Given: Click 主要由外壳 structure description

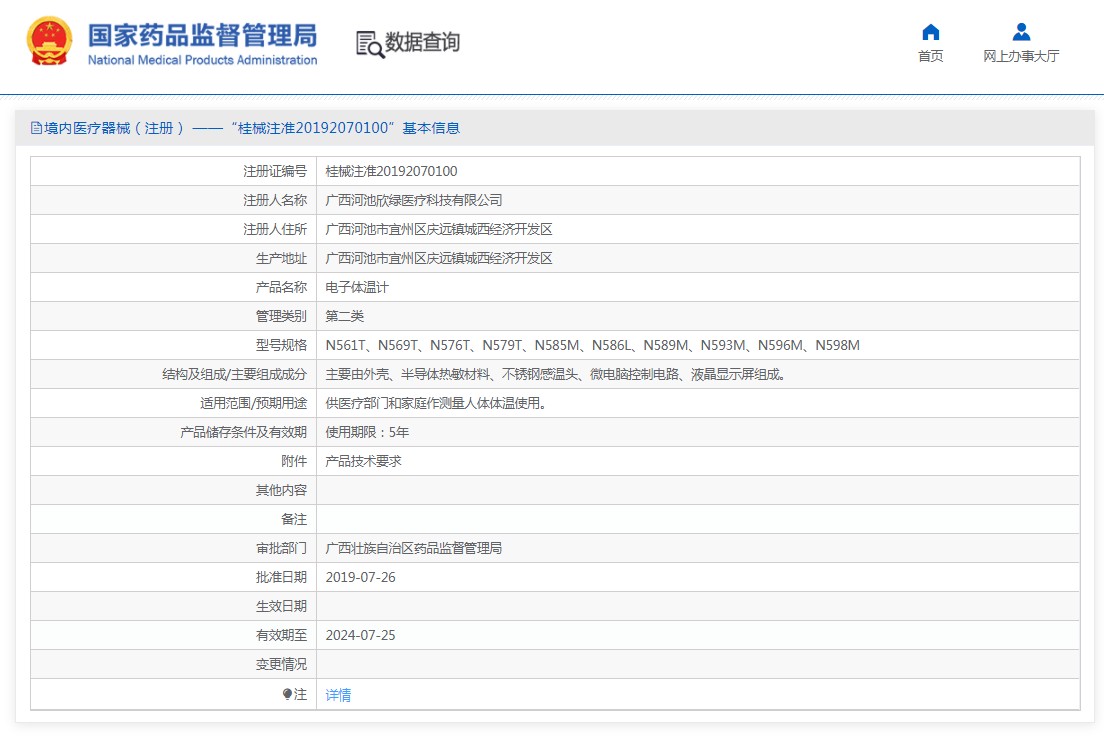Looking at the screenshot, I should click(x=555, y=375).
